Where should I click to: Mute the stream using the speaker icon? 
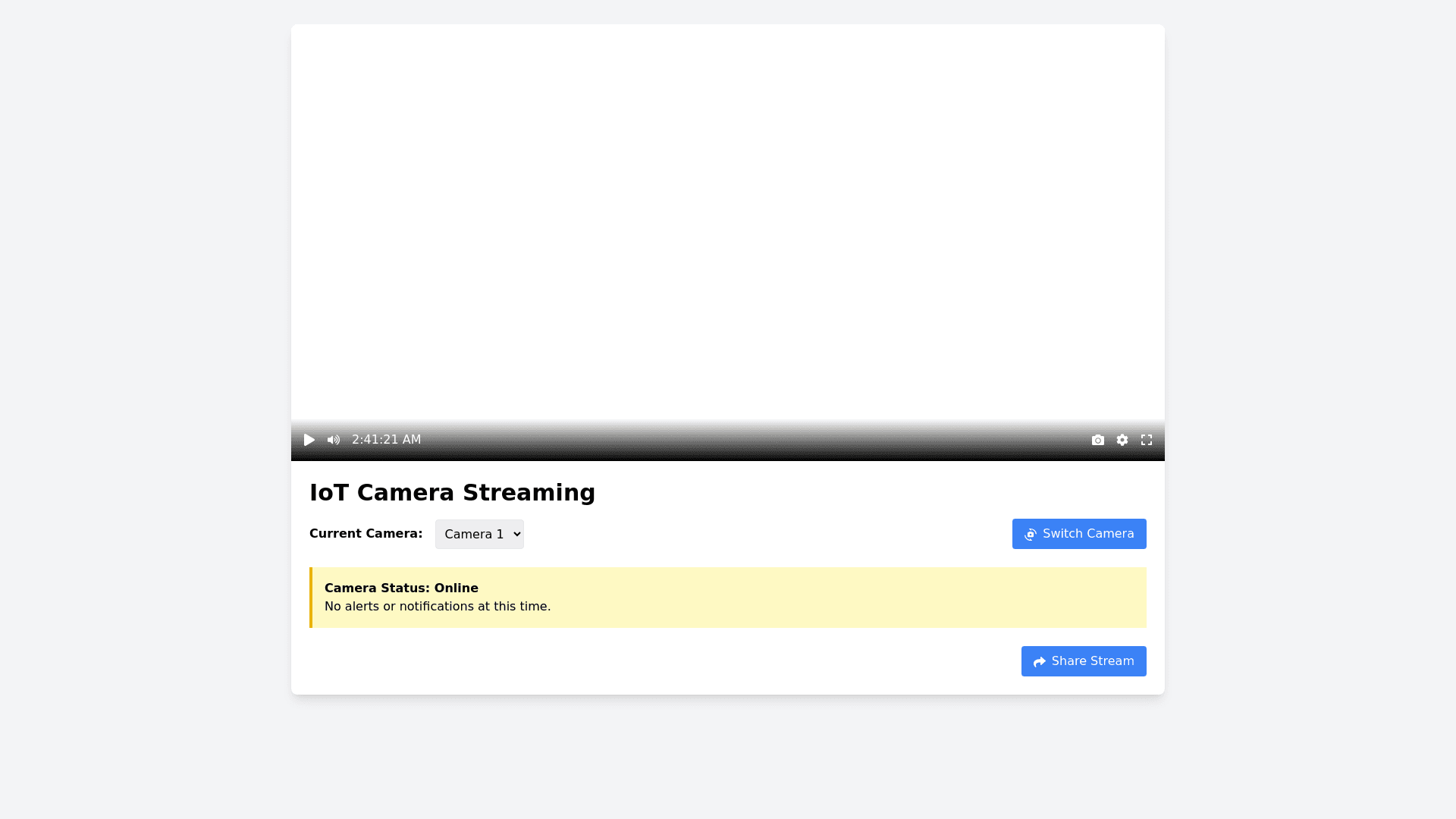pos(334,440)
